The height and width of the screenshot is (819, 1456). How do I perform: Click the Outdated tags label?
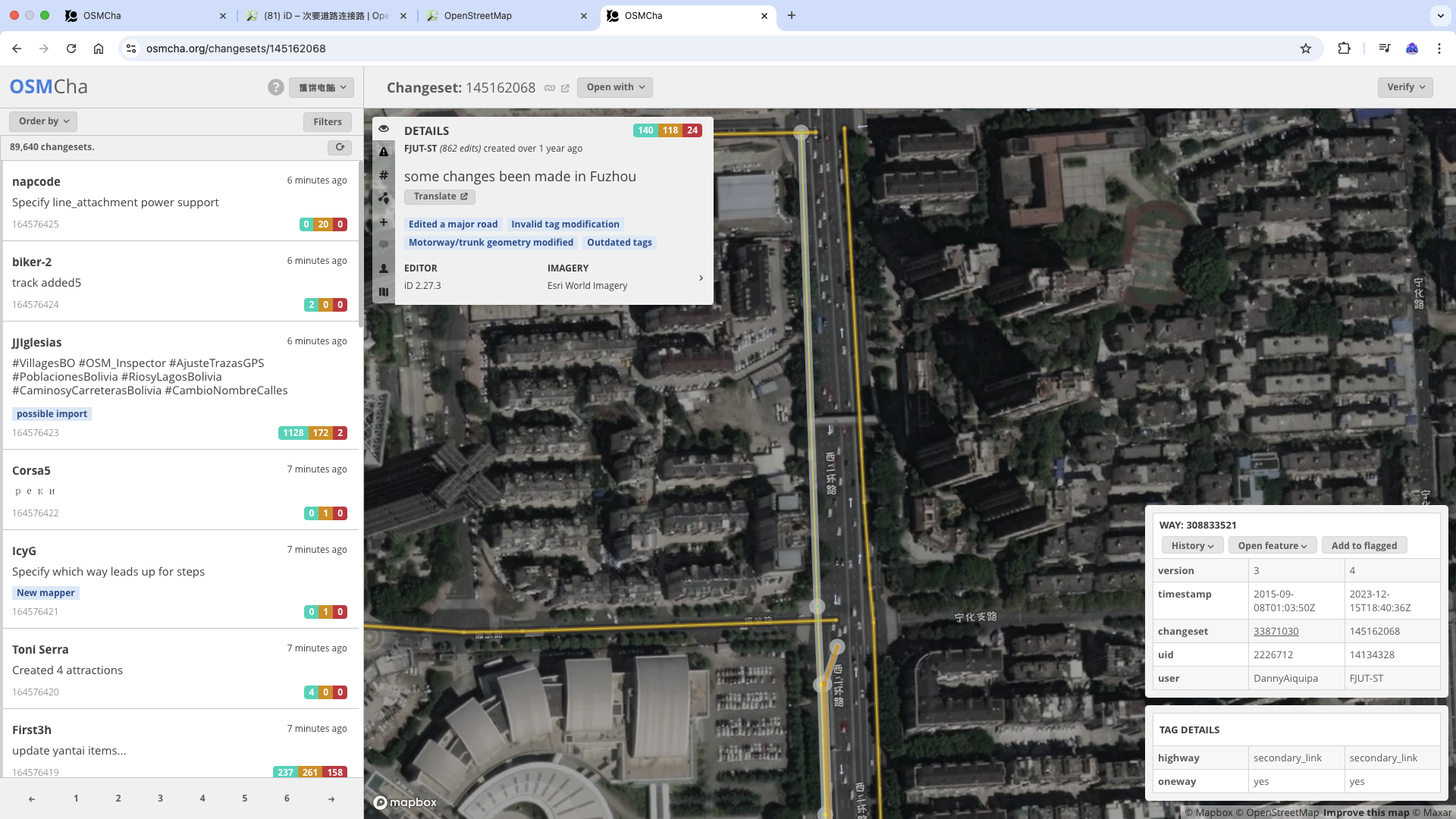coord(619,243)
